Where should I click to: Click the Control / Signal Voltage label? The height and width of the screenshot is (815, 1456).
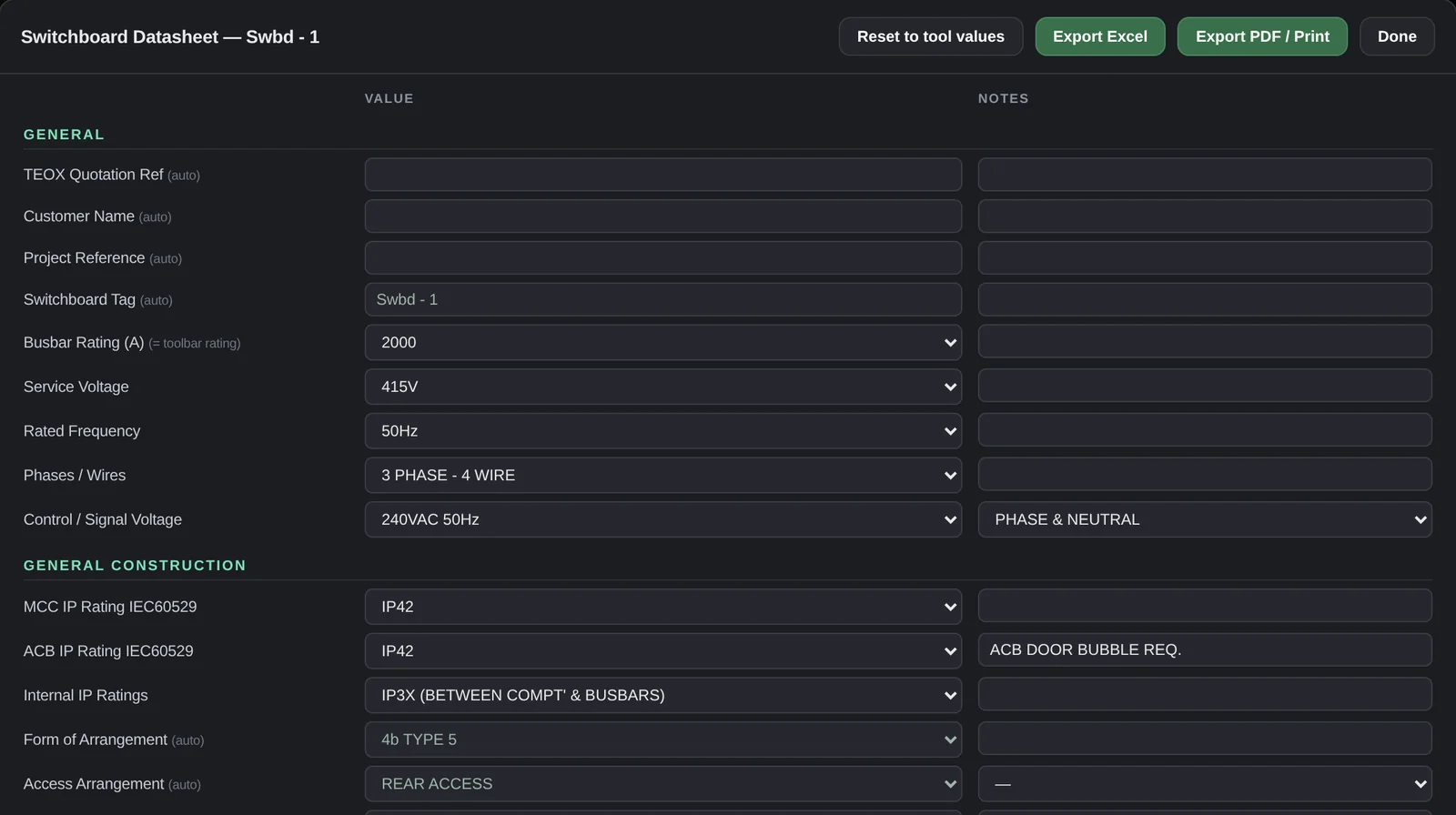pyautogui.click(x=103, y=519)
